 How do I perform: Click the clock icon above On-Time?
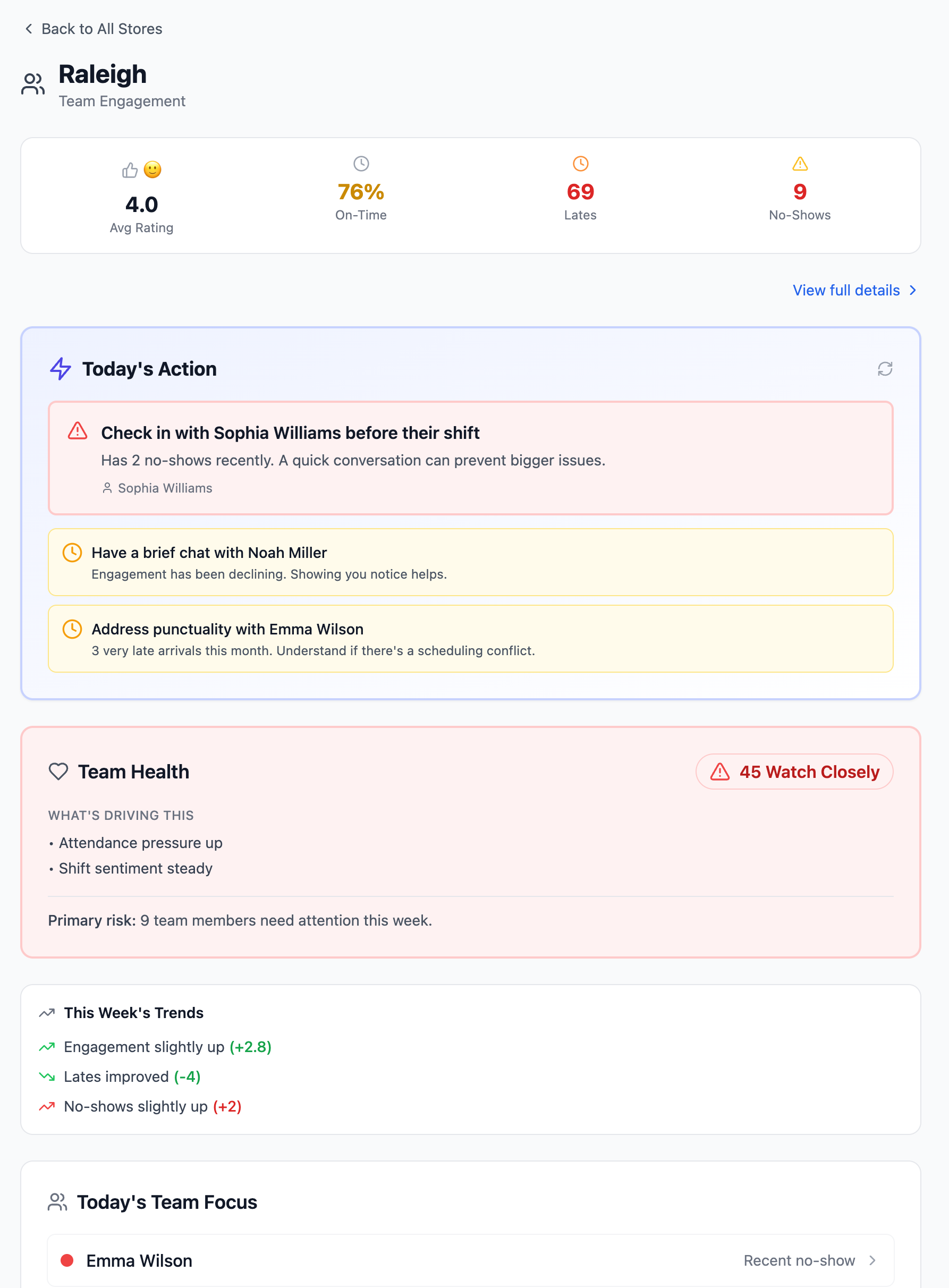[x=361, y=164]
